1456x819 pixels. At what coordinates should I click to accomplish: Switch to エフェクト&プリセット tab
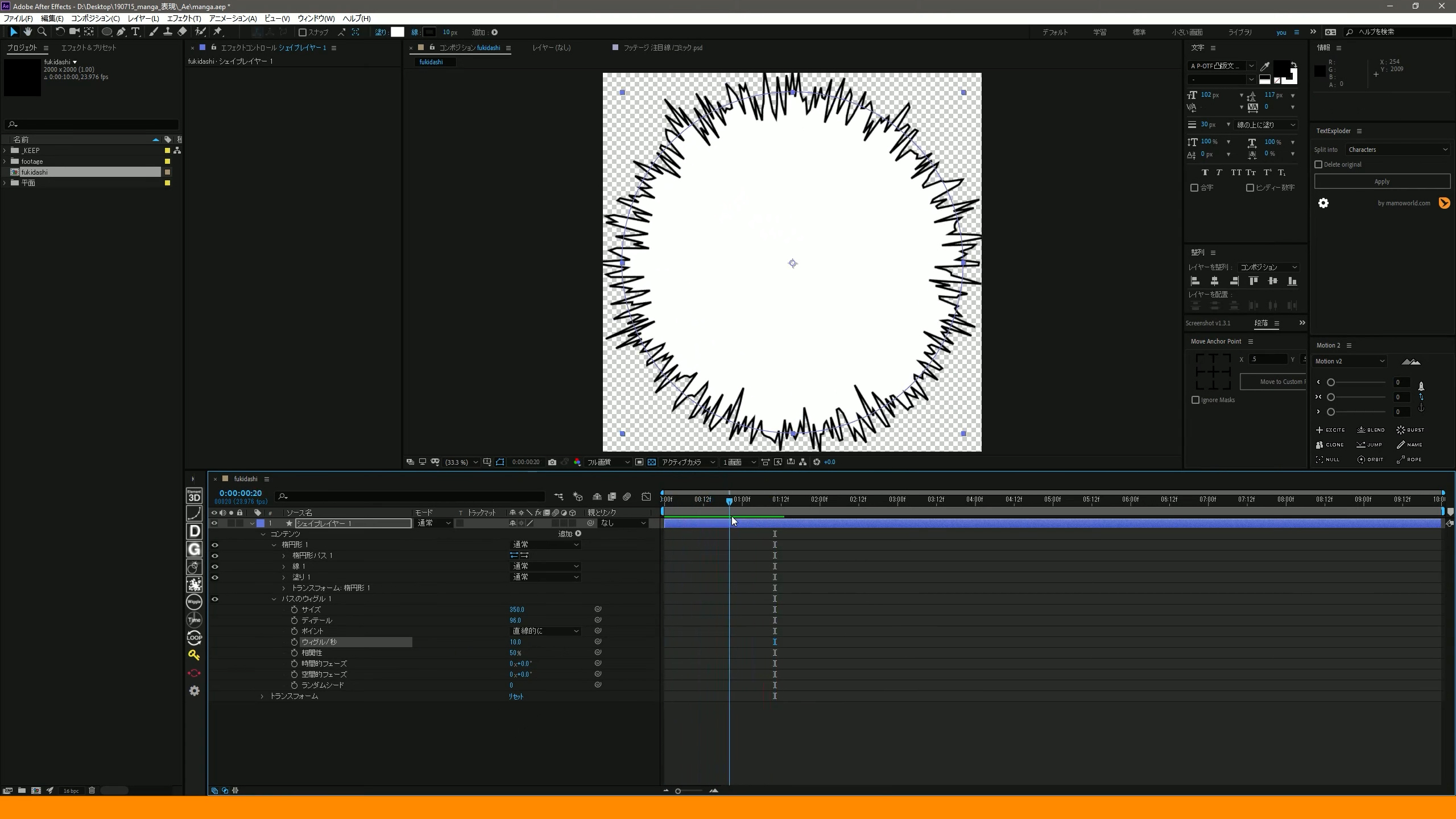coord(89,48)
